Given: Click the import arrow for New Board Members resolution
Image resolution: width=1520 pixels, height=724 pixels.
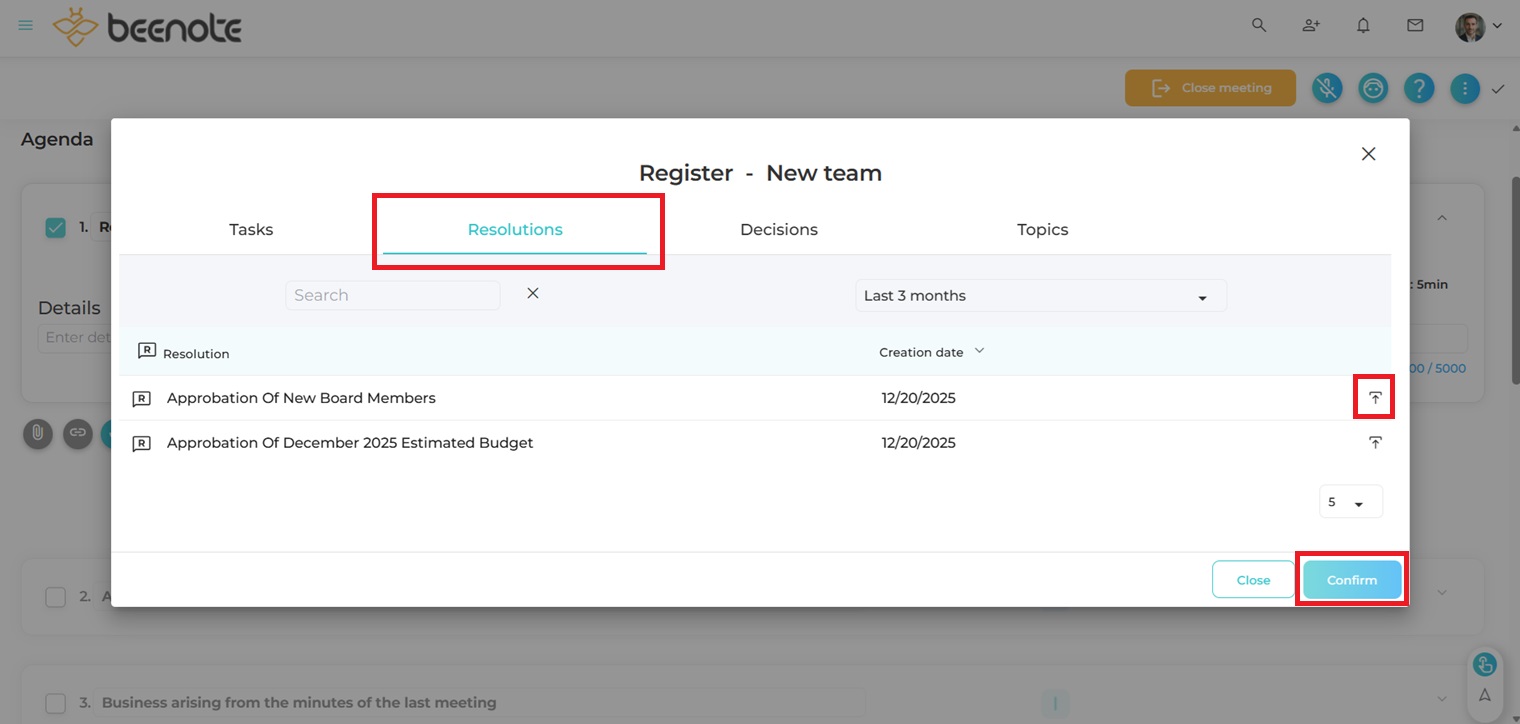Looking at the screenshot, I should (1375, 398).
